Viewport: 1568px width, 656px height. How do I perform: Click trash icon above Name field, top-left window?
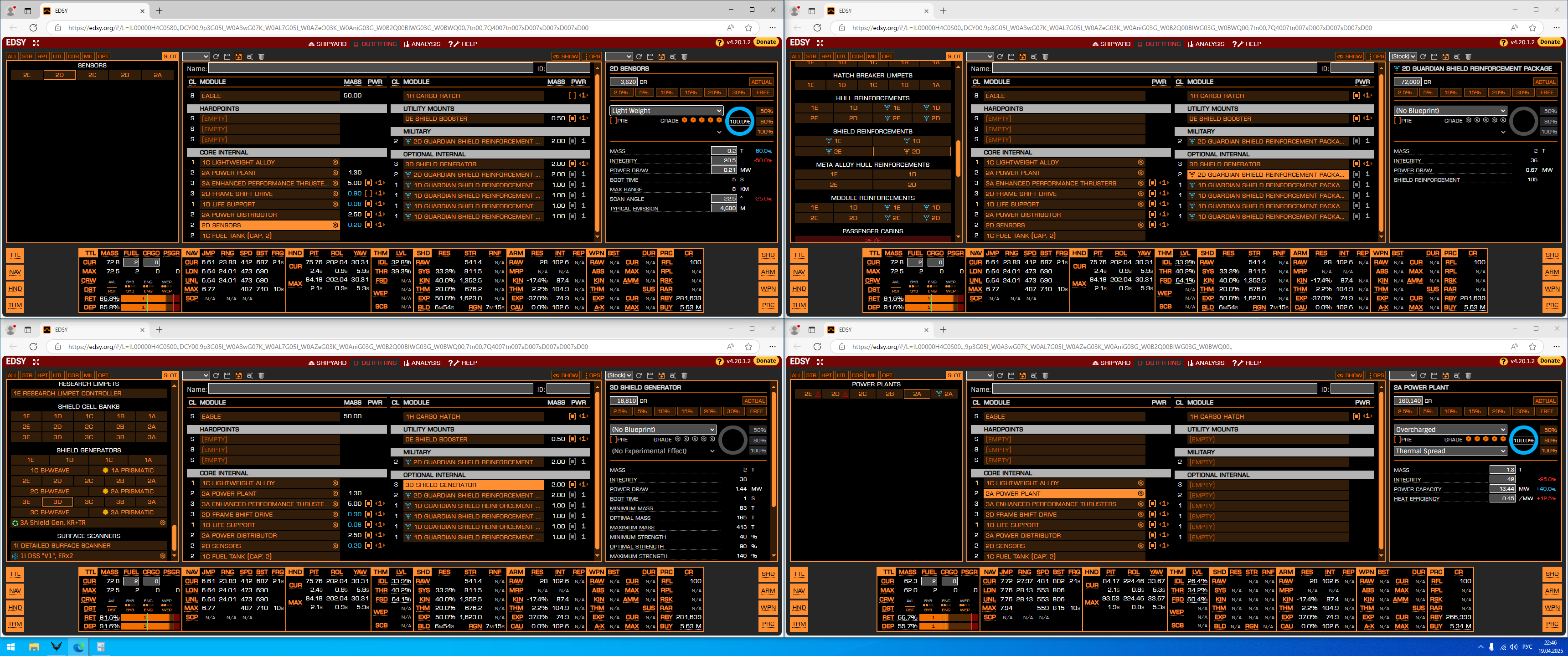(x=262, y=56)
